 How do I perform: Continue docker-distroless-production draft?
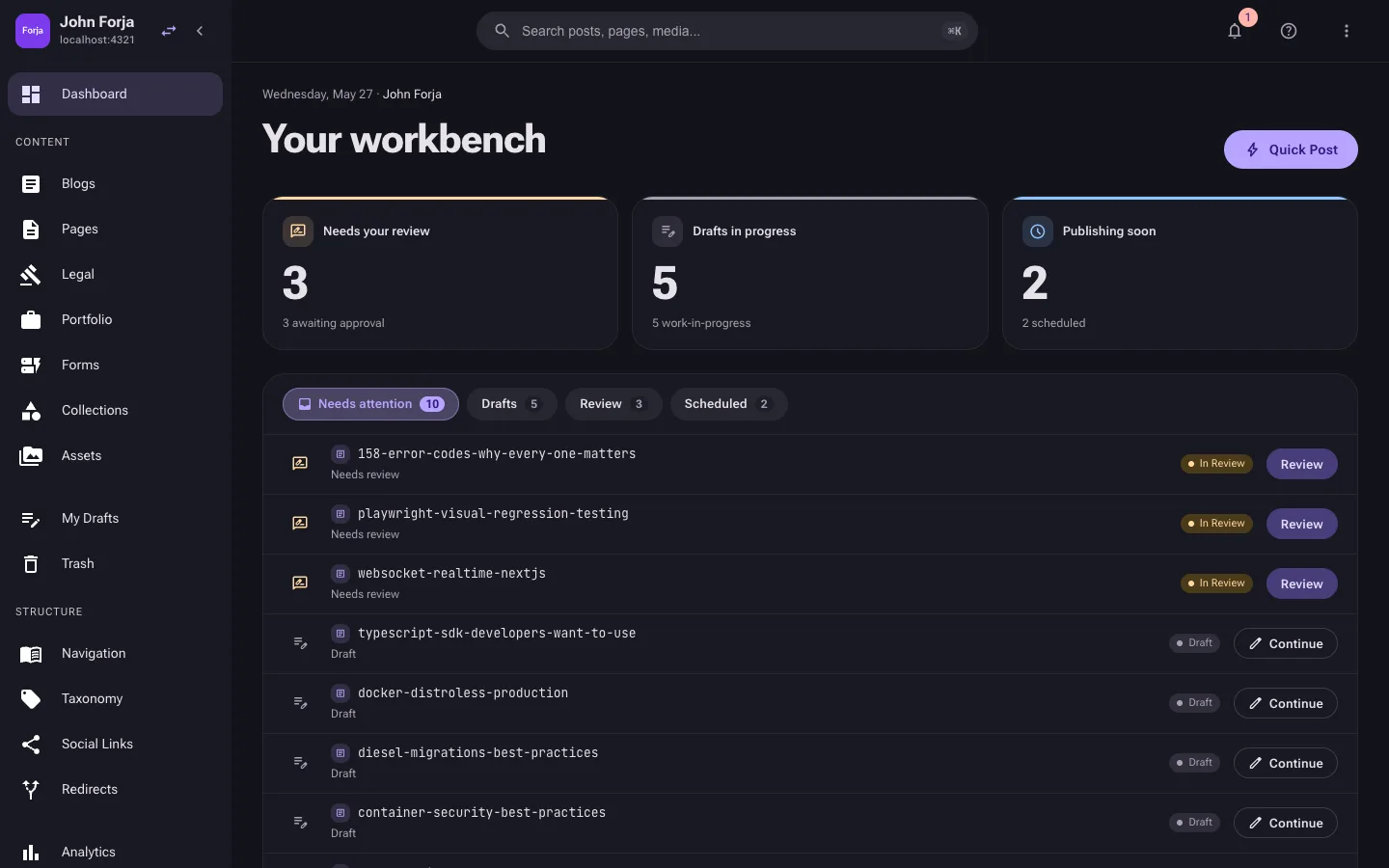click(1285, 703)
